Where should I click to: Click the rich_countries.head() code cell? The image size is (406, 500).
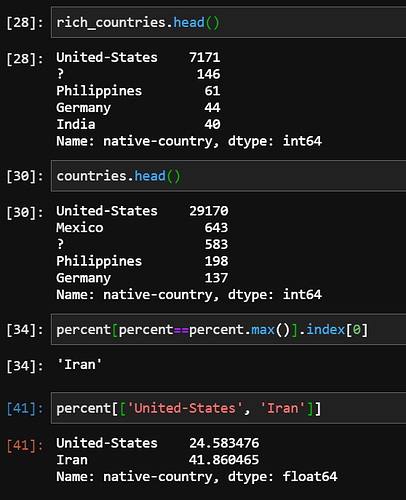tap(229, 22)
